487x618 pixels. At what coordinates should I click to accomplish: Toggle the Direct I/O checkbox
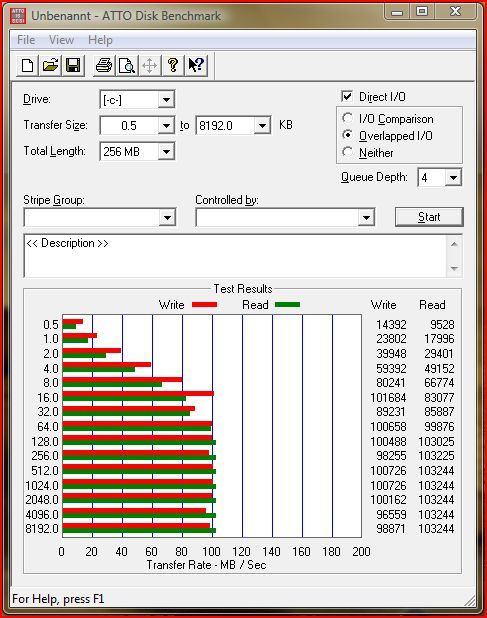click(347, 96)
